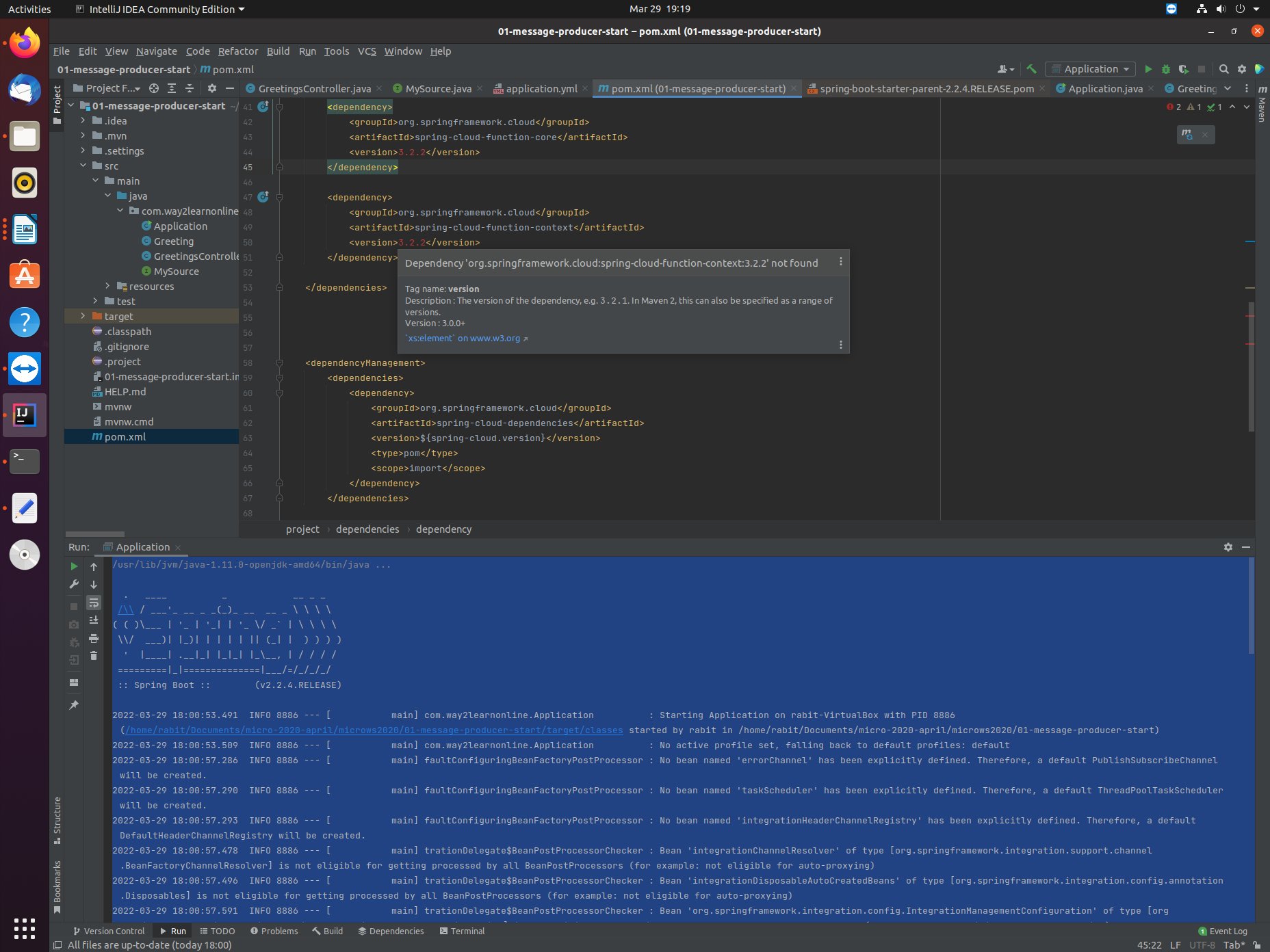Open IDE settings gear in the main toolbar
This screenshot has width=1270, height=952.
point(1242,69)
